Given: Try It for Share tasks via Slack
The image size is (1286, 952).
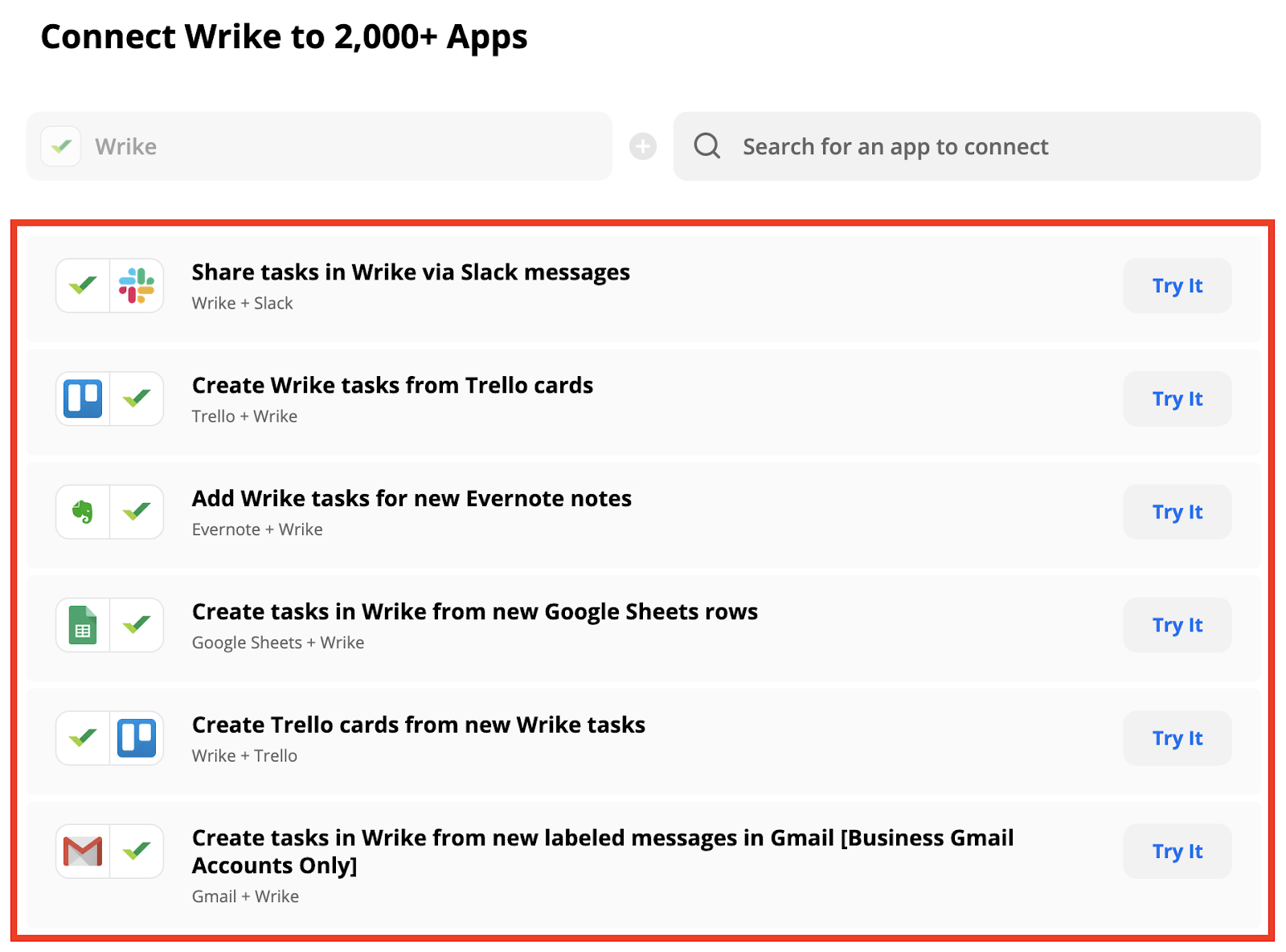Looking at the screenshot, I should (x=1177, y=285).
